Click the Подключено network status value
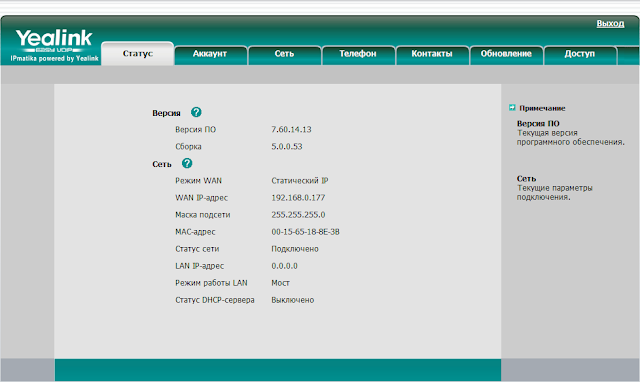The width and height of the screenshot is (640, 382). click(295, 249)
